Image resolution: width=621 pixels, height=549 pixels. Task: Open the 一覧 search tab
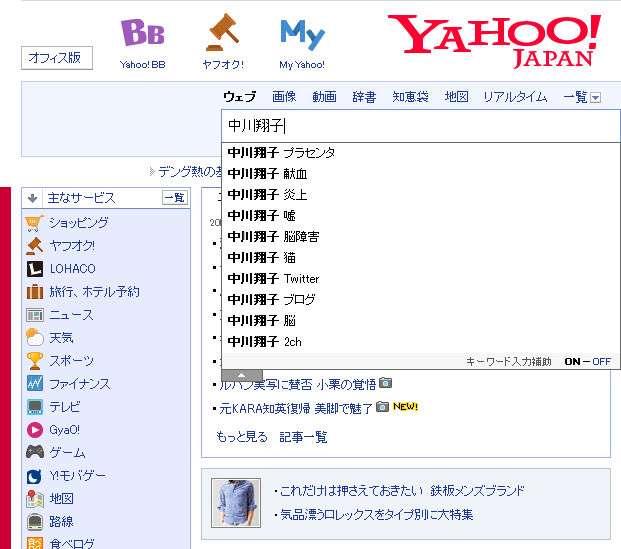(x=575, y=97)
